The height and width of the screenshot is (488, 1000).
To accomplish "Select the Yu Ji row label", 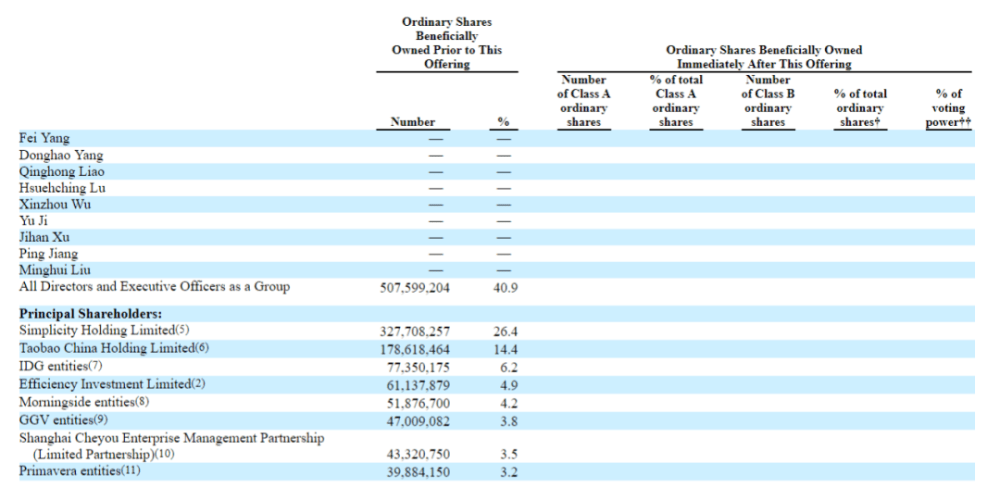I will click(33, 221).
